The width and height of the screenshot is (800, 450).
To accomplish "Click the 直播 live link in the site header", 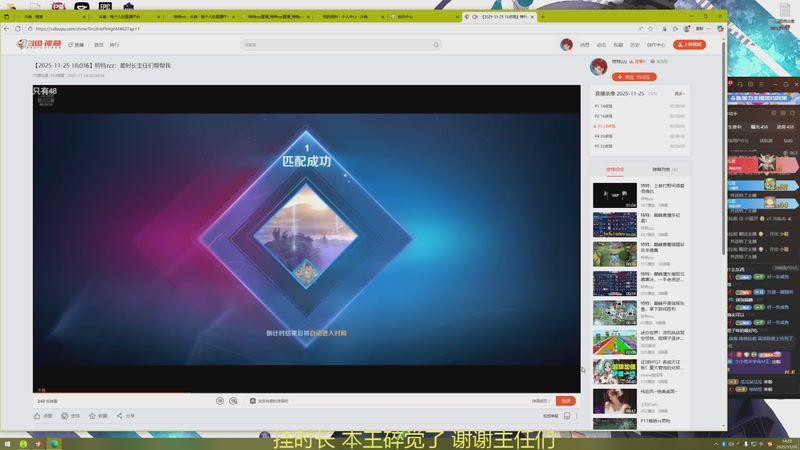I will tap(76, 45).
